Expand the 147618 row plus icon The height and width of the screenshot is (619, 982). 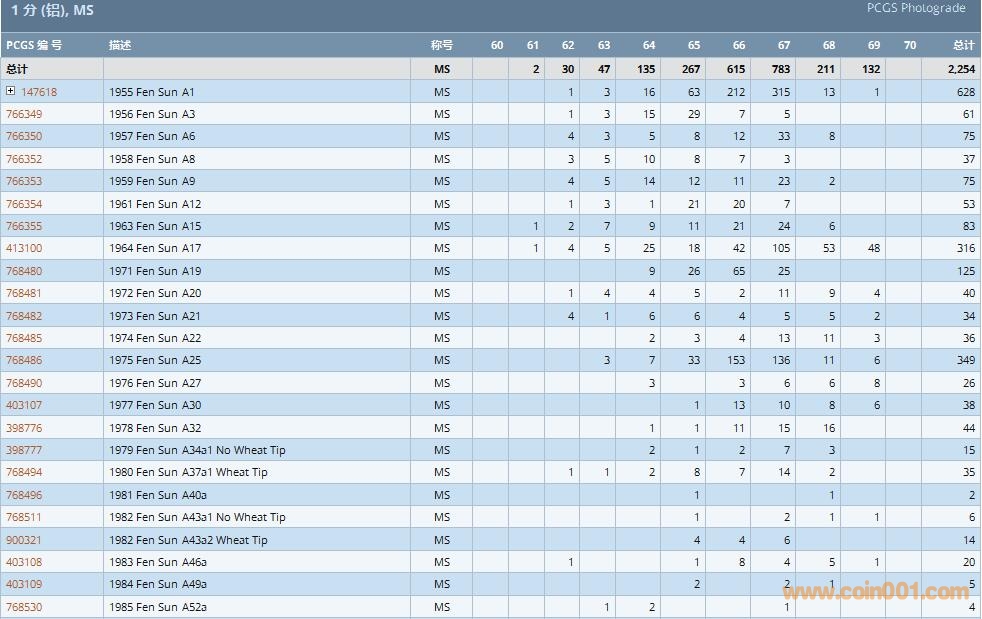tap(11, 91)
